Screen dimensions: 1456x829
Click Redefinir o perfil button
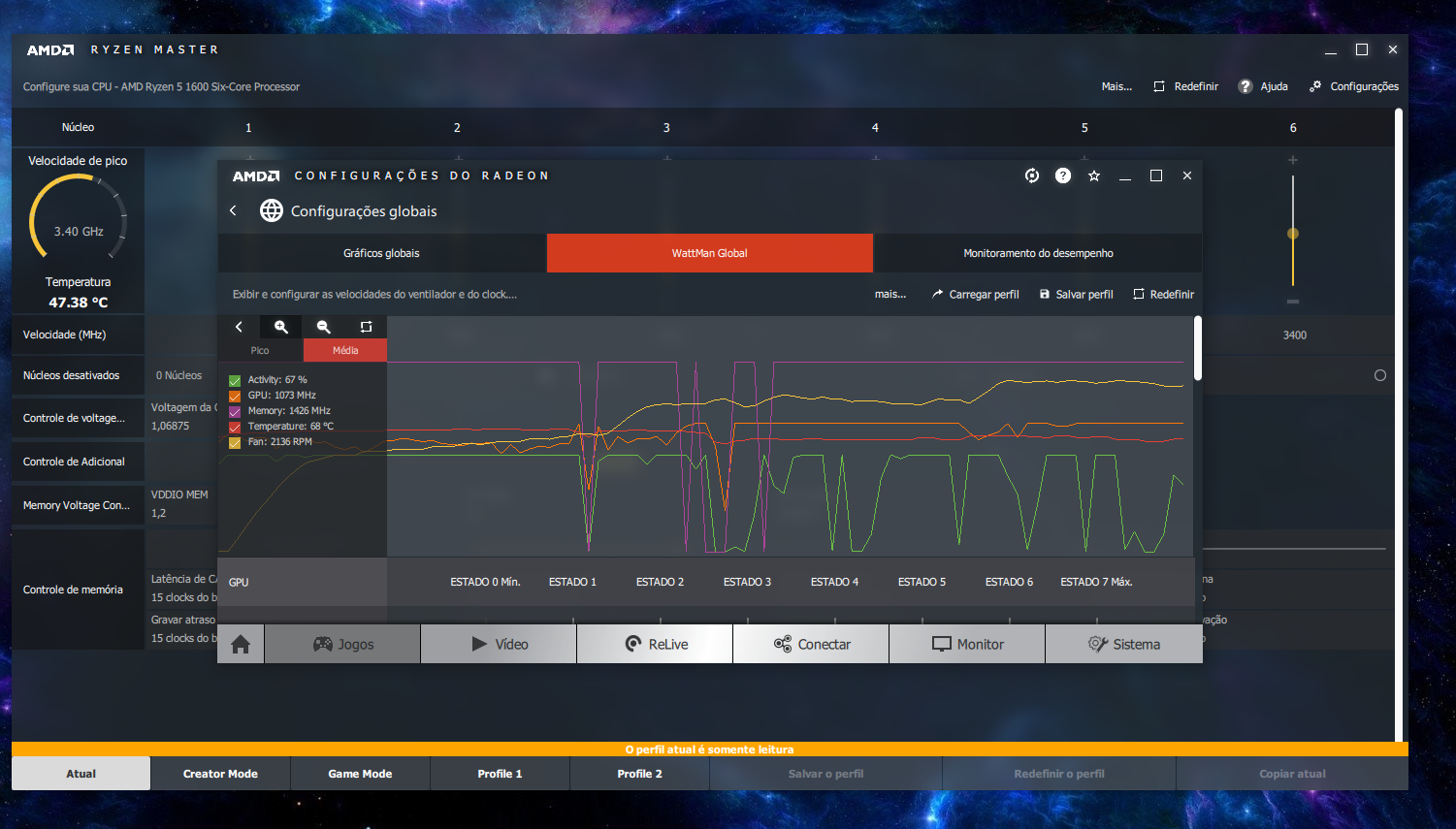(1059, 774)
